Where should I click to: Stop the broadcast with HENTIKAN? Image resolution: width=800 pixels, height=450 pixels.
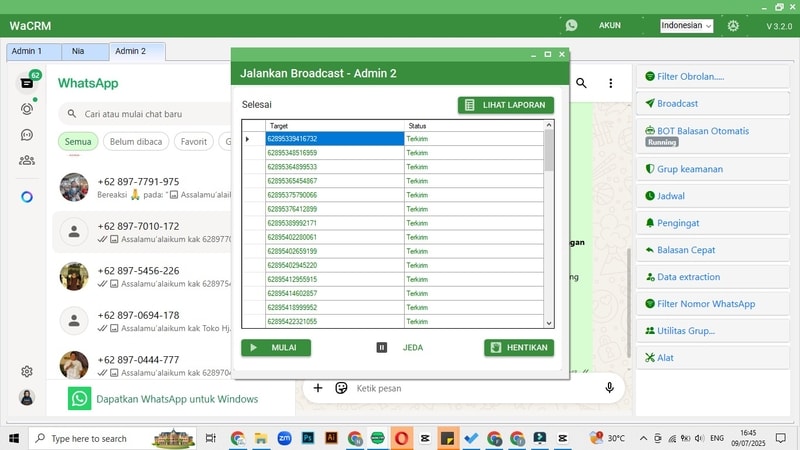519,348
